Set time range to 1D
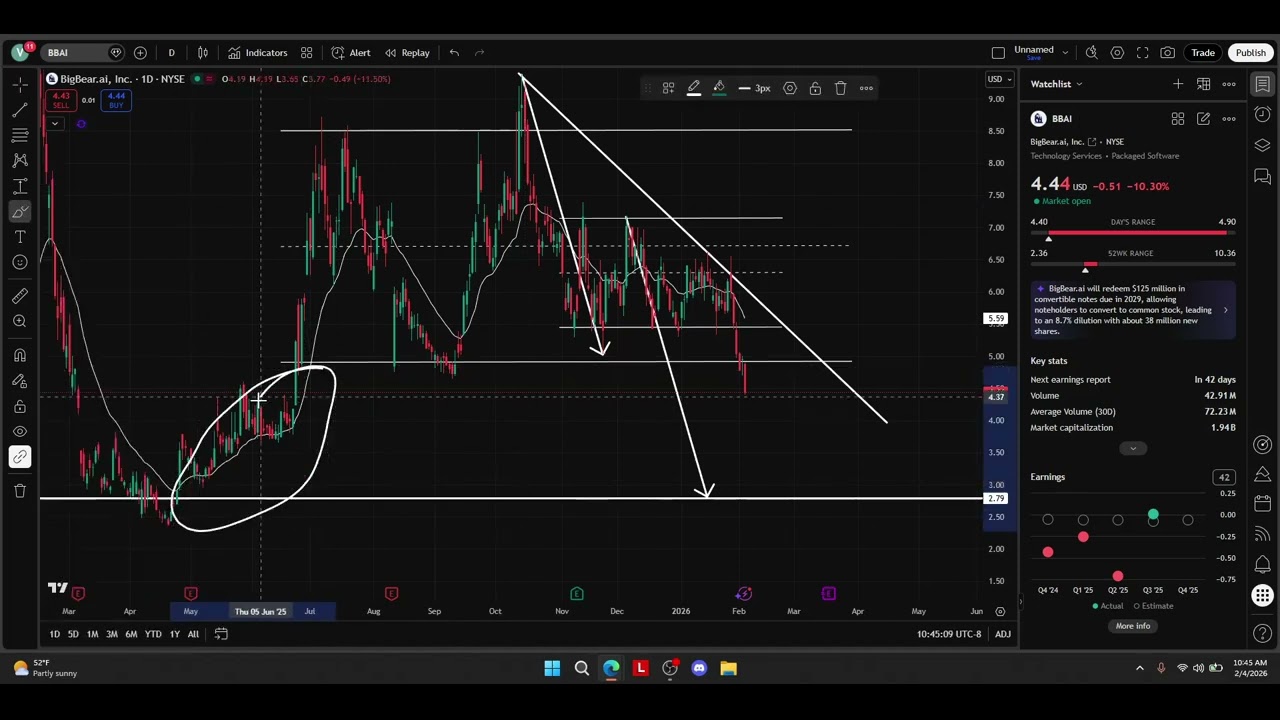The width and height of the screenshot is (1280, 720). [x=54, y=634]
